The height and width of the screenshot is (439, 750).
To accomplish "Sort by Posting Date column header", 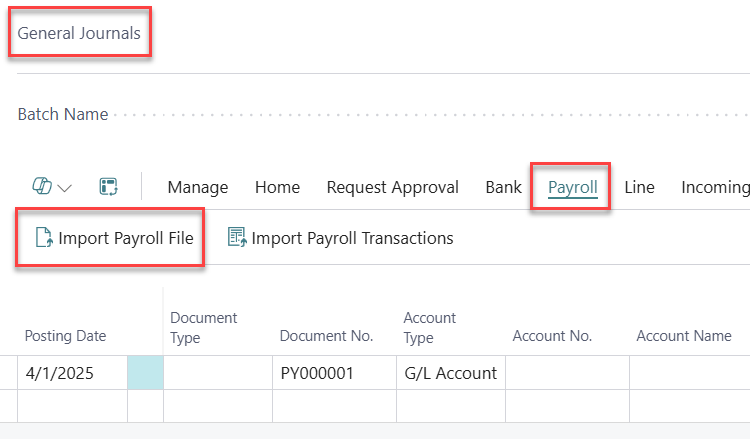I will pyautogui.click(x=66, y=336).
